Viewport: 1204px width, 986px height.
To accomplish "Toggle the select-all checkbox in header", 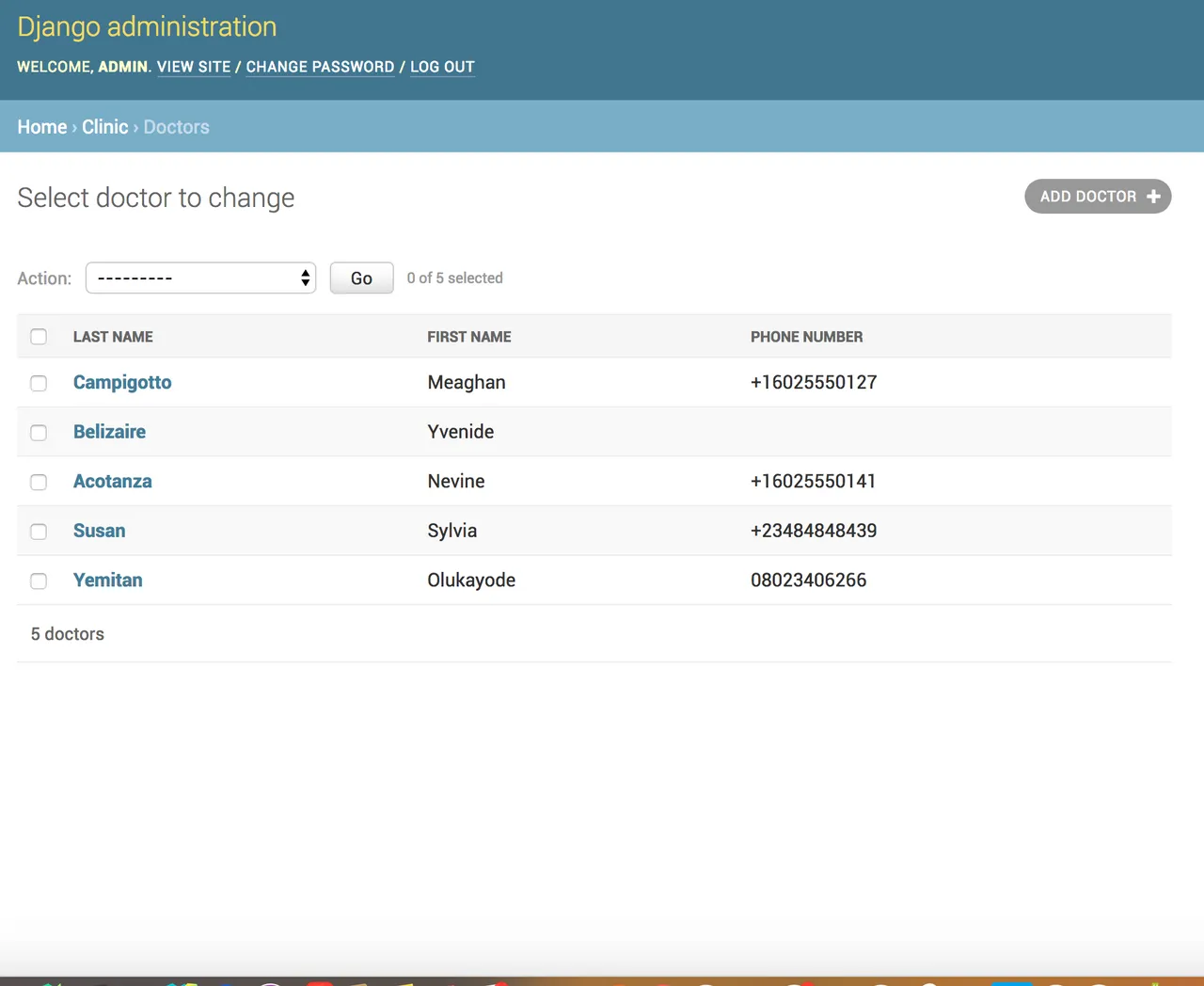I will click(x=39, y=337).
